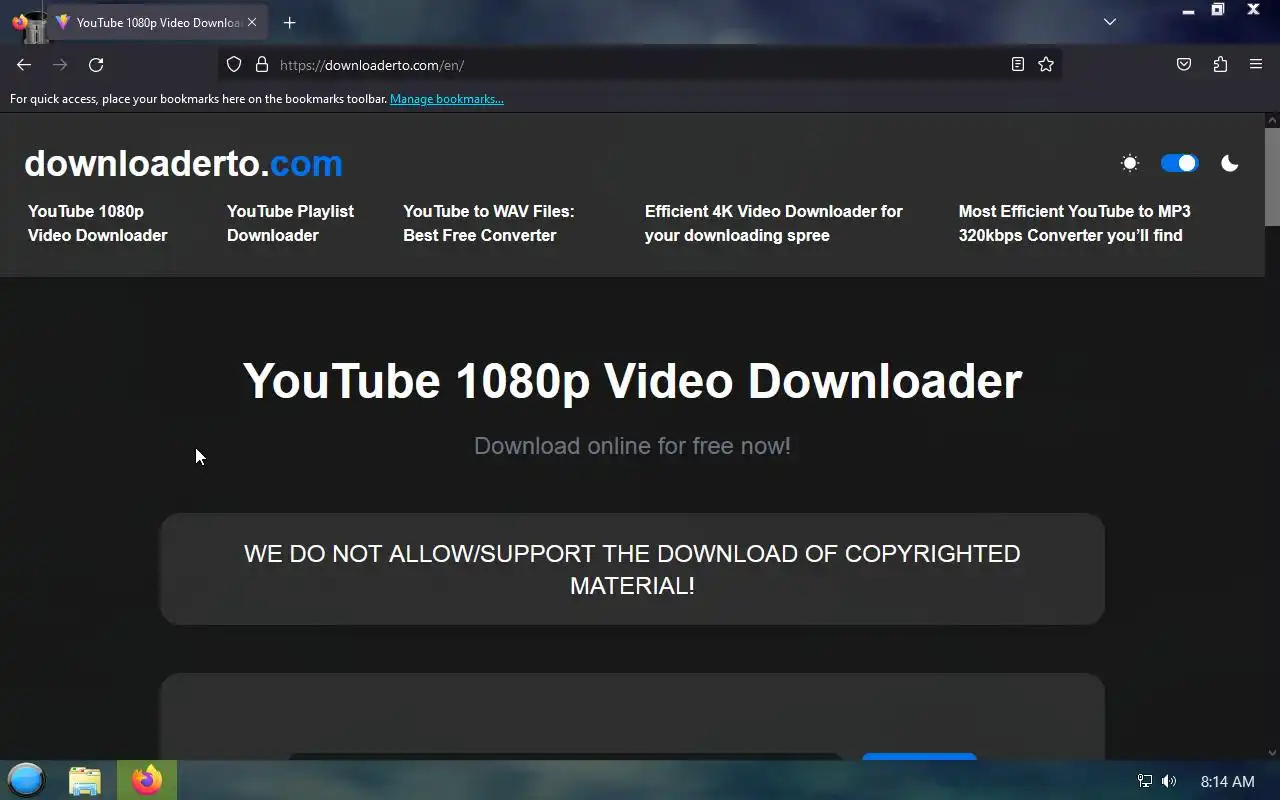
Task: Open the Firefox application menu
Action: (1256, 65)
